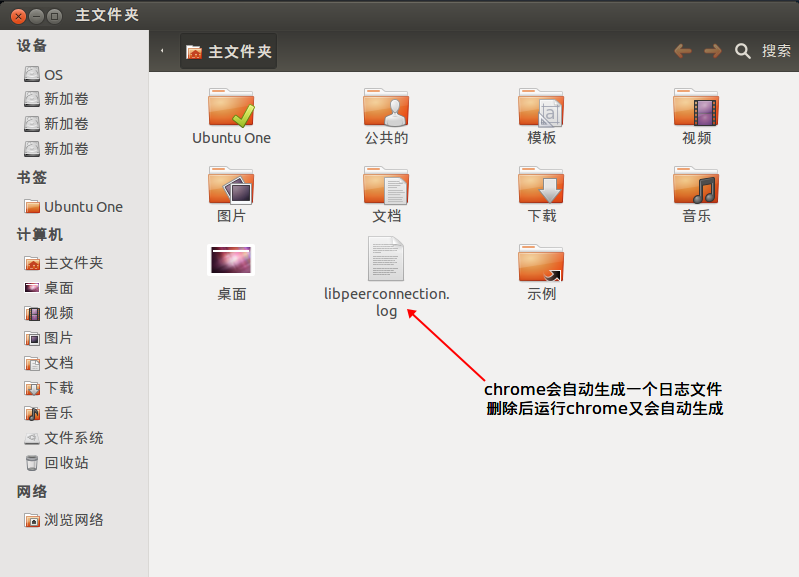Image resolution: width=799 pixels, height=577 pixels.
Task: Click the 网络 section header
Action: pyautogui.click(x=32, y=491)
